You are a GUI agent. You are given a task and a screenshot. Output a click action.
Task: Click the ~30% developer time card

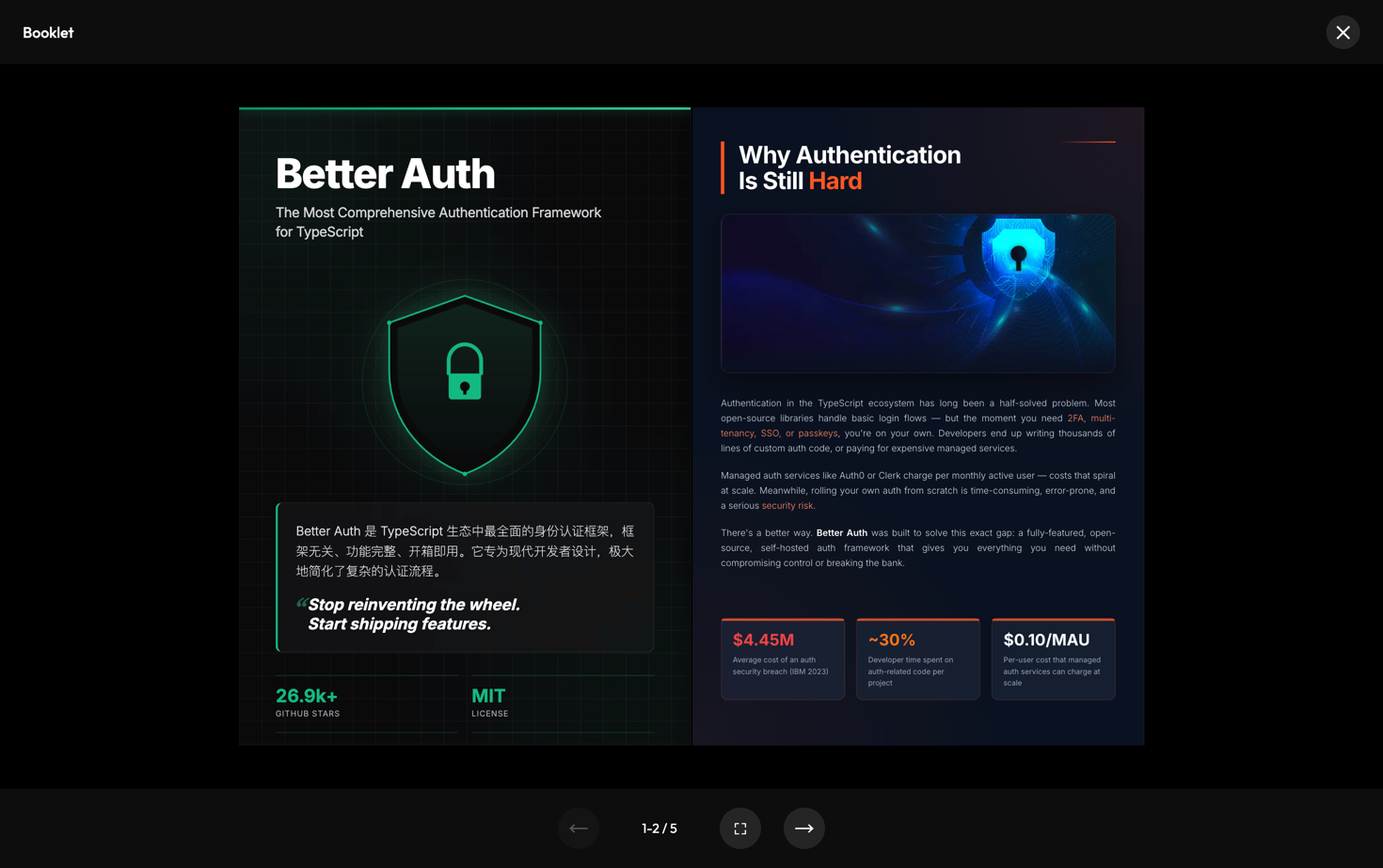pyautogui.click(x=917, y=658)
